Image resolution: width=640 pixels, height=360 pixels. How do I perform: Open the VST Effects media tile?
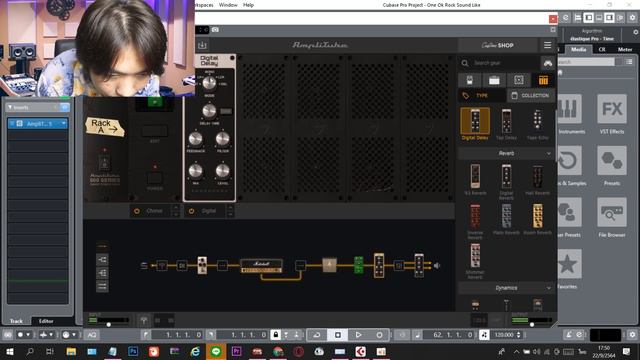pyautogui.click(x=612, y=113)
